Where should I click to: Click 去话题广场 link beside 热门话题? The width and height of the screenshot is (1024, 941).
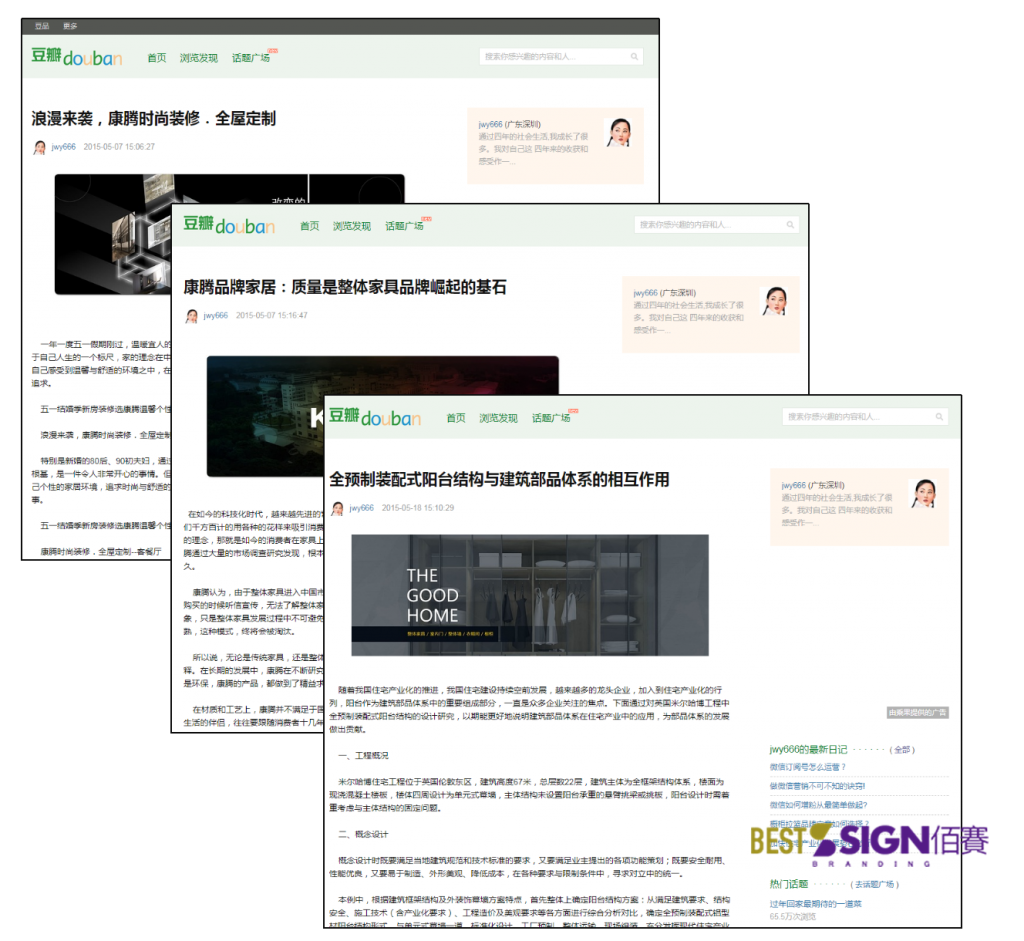(874, 884)
